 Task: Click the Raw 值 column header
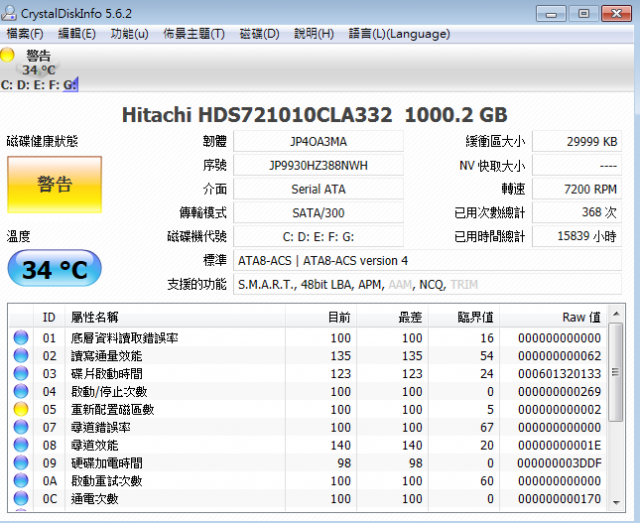[x=553, y=317]
